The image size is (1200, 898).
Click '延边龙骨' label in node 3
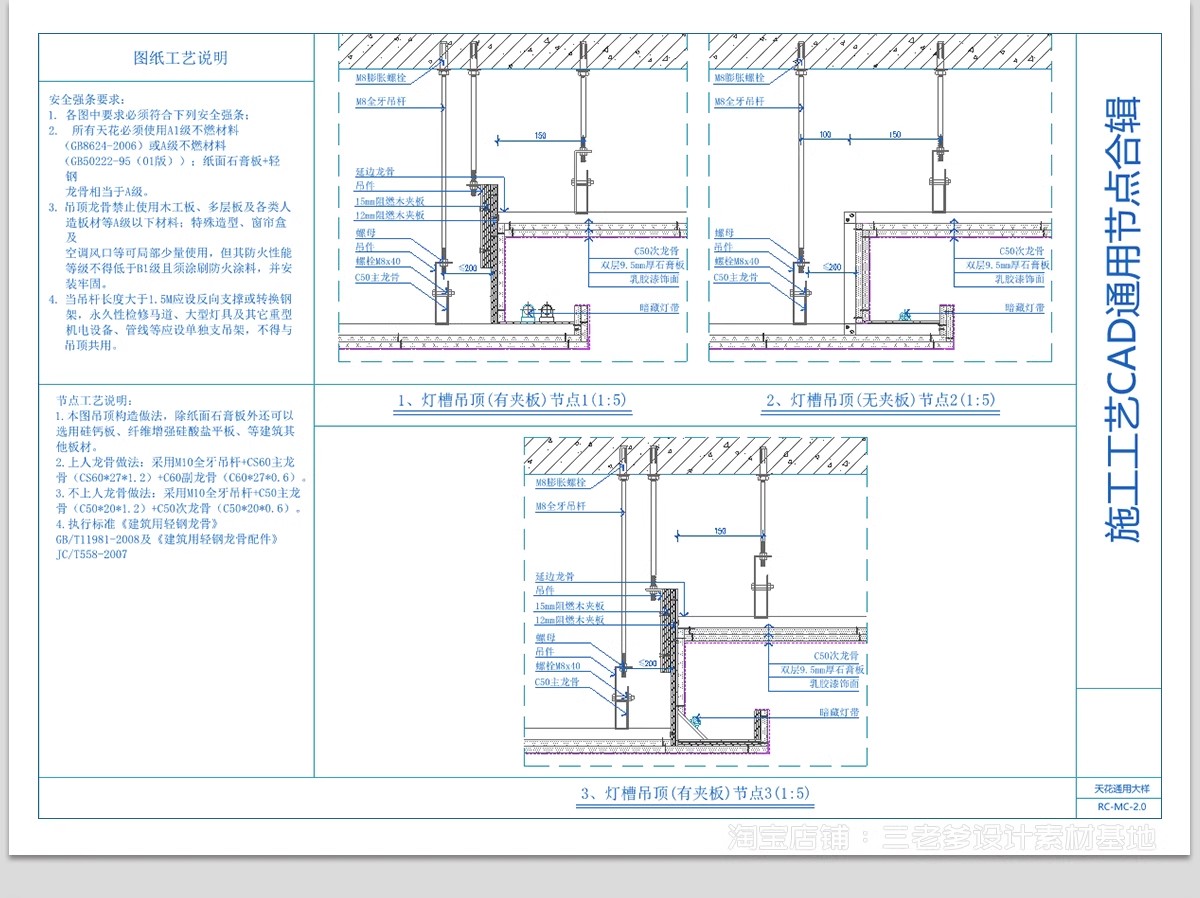[555, 576]
